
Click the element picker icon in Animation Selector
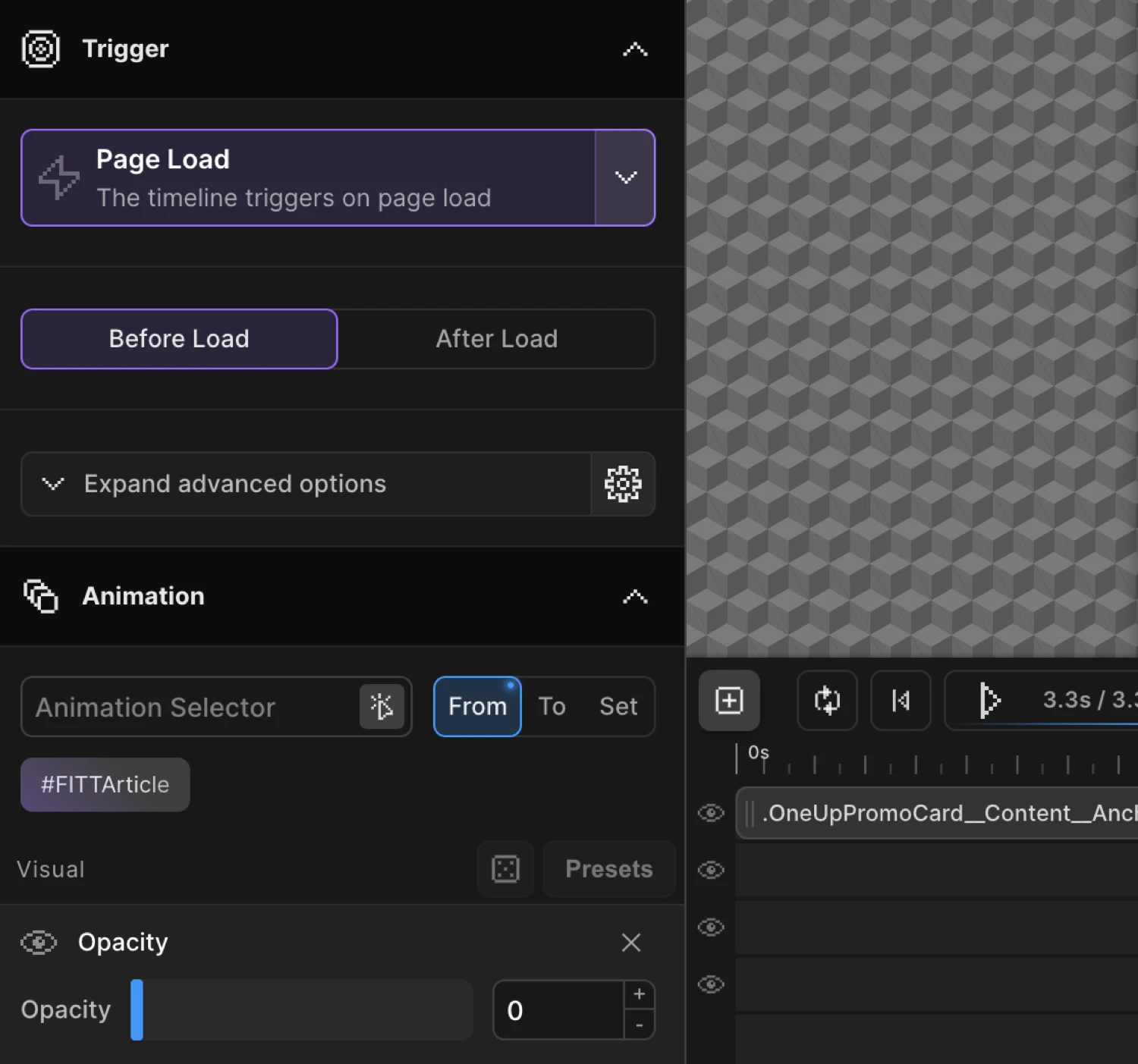382,707
